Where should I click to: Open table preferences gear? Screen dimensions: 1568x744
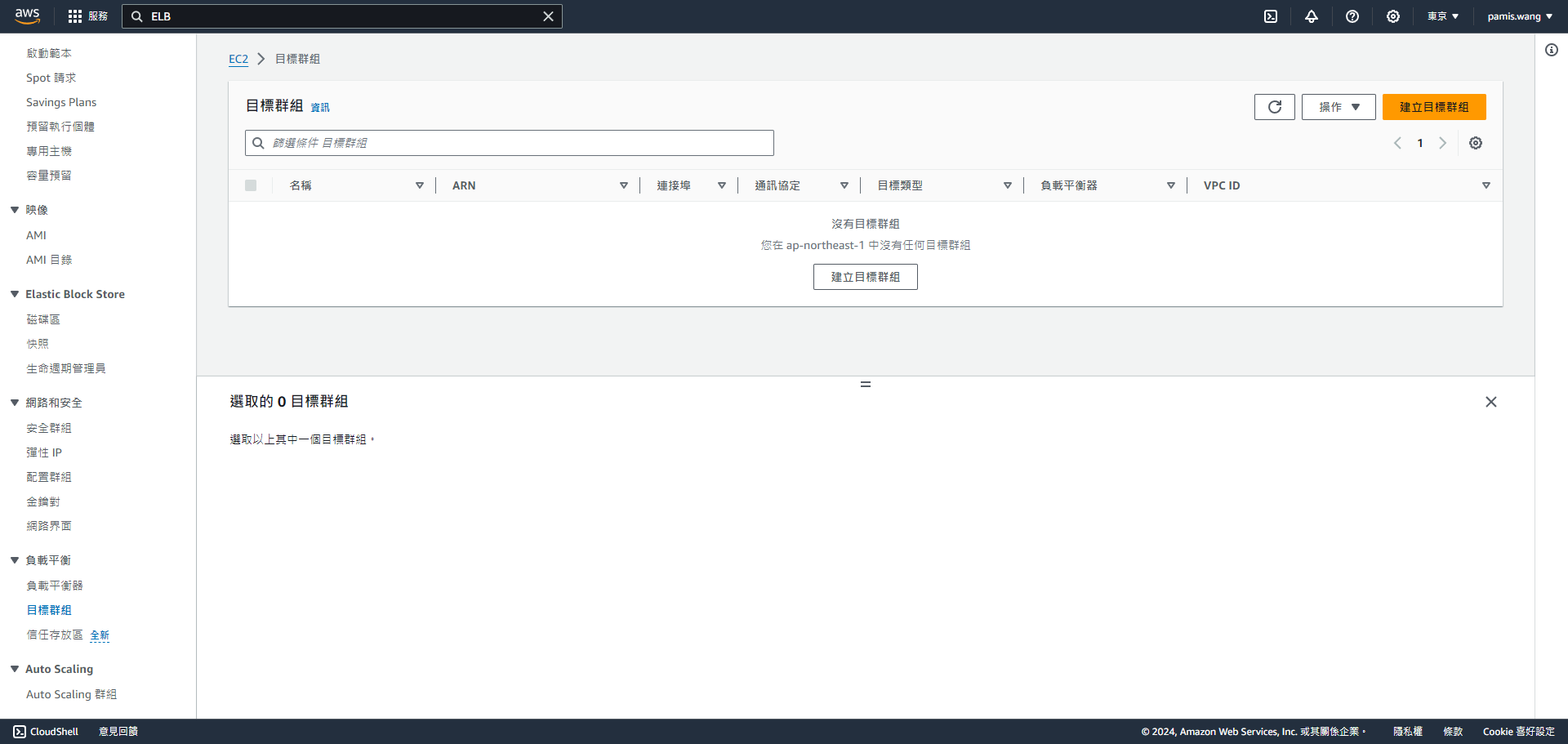coord(1476,143)
